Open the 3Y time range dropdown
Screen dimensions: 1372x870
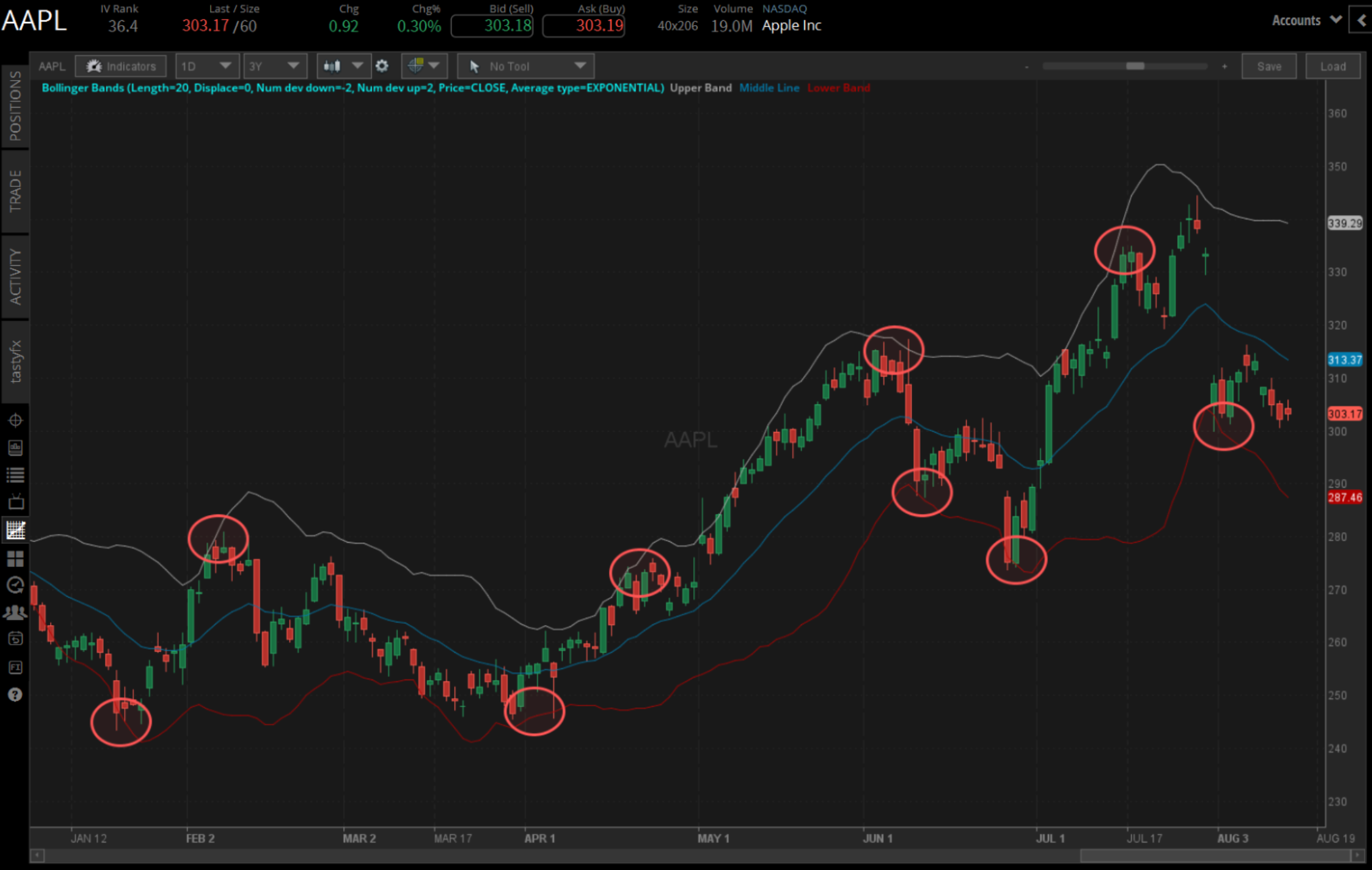coord(275,66)
